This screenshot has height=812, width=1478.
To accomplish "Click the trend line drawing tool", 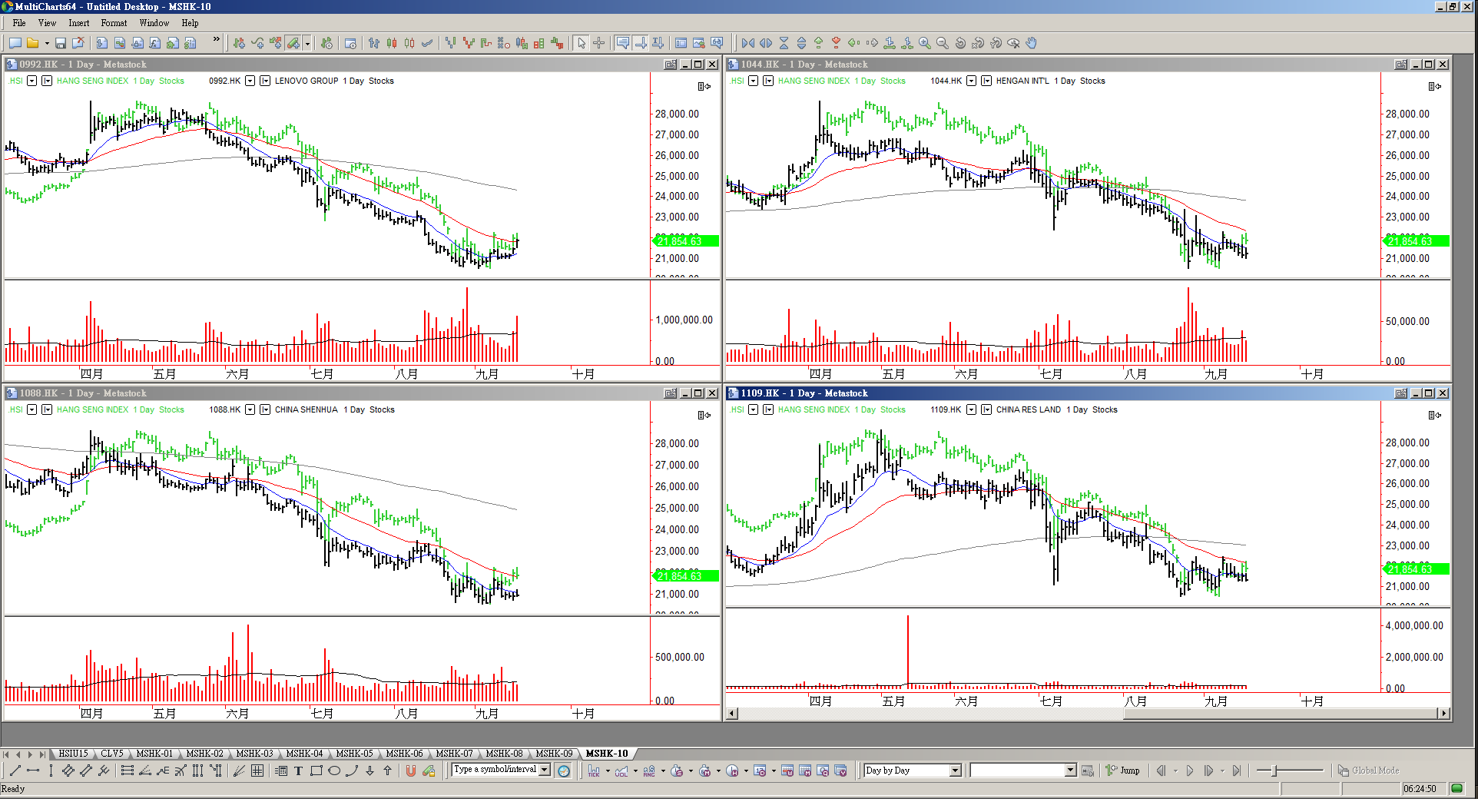I will point(15,771).
